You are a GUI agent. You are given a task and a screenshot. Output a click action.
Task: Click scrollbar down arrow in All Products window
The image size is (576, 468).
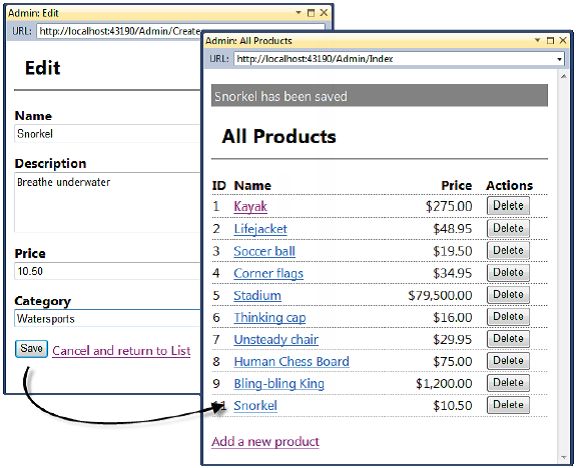click(564, 457)
